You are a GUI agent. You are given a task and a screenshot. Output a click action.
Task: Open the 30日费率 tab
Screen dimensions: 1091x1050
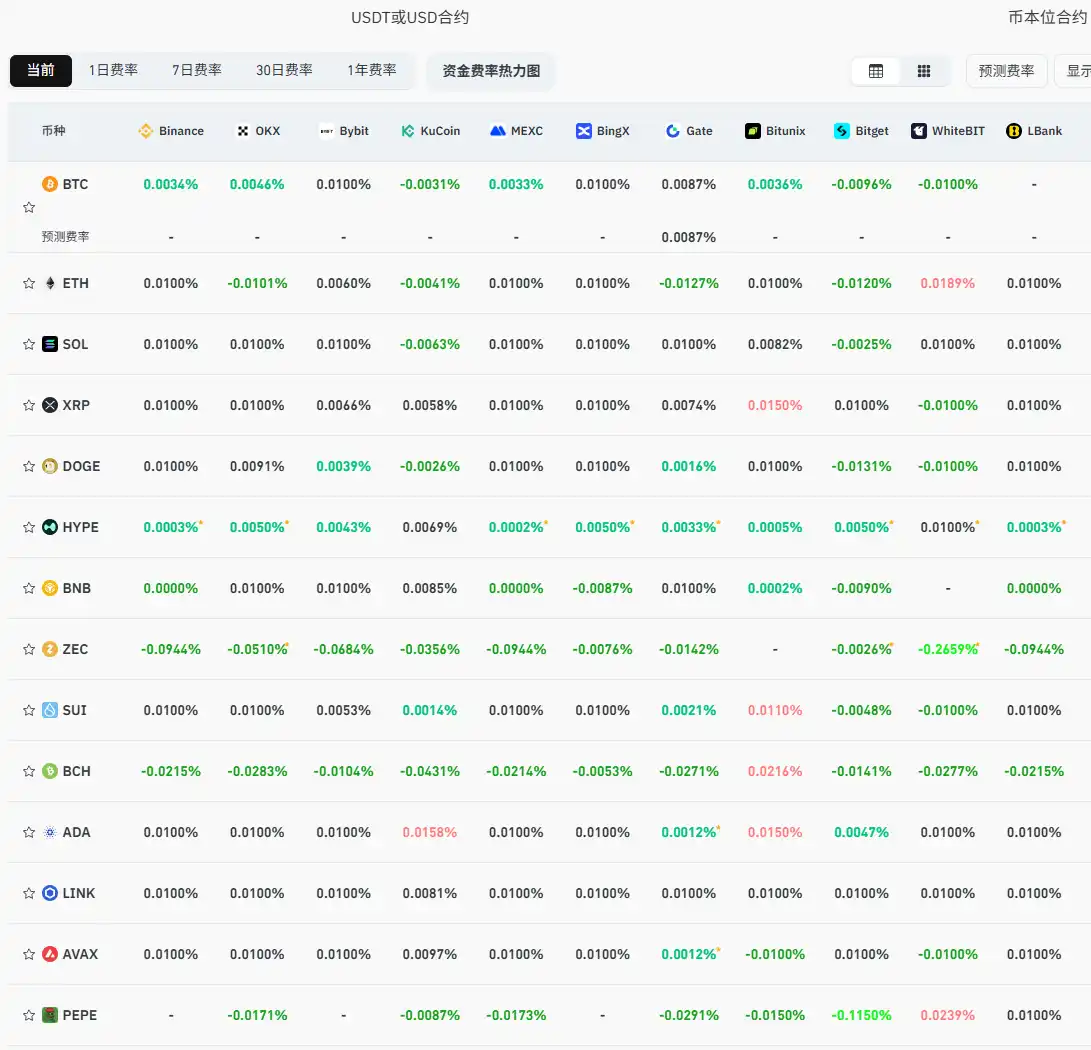(284, 70)
